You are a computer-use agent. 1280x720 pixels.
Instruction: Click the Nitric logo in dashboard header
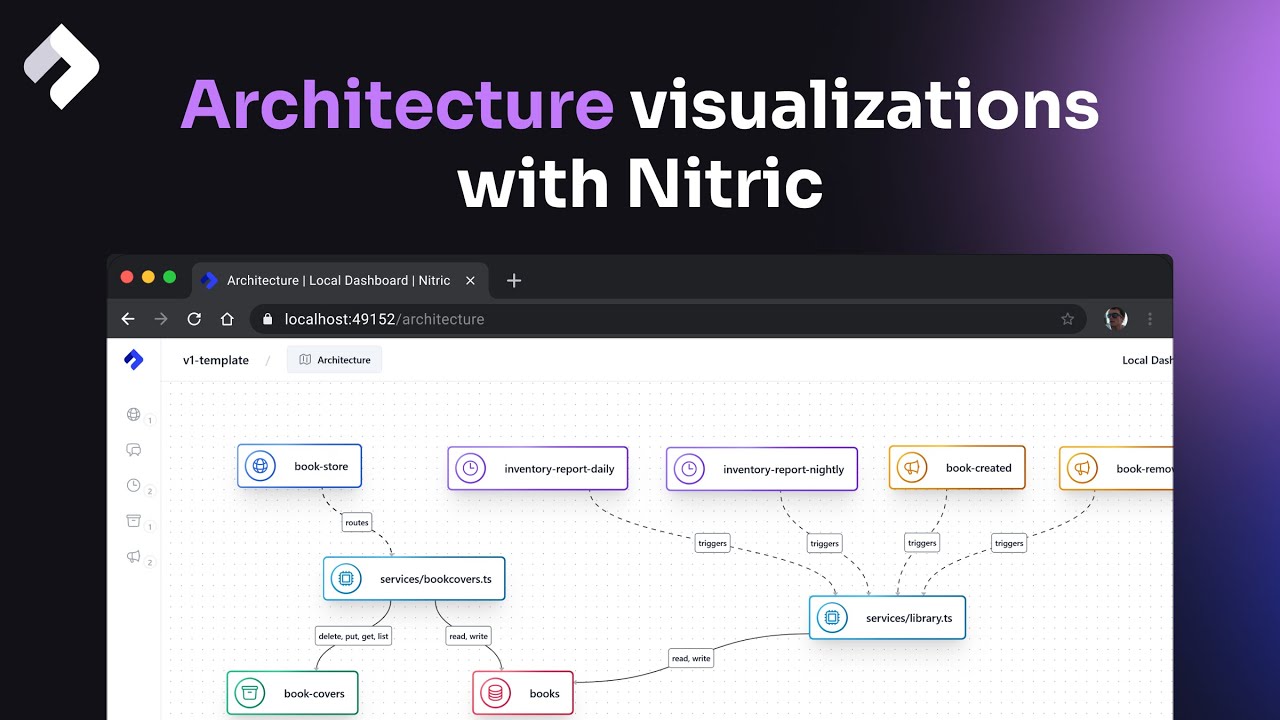[134, 360]
